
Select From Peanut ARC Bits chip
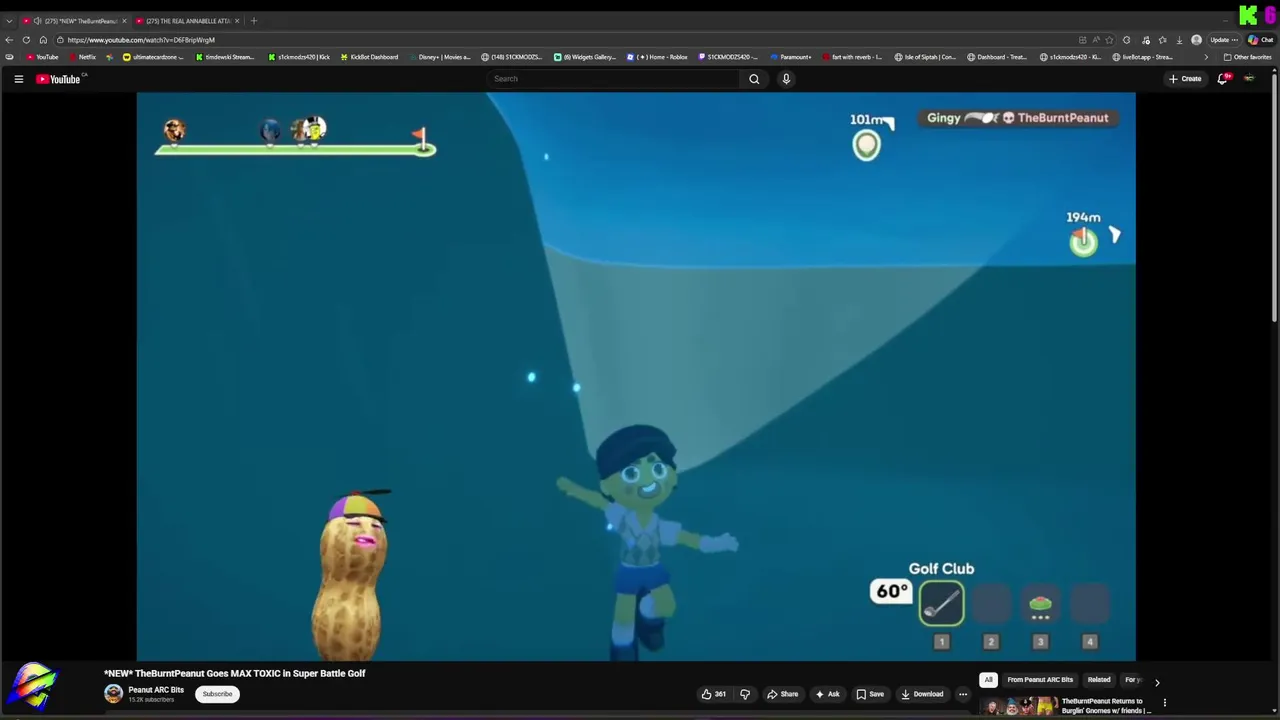(1040, 680)
